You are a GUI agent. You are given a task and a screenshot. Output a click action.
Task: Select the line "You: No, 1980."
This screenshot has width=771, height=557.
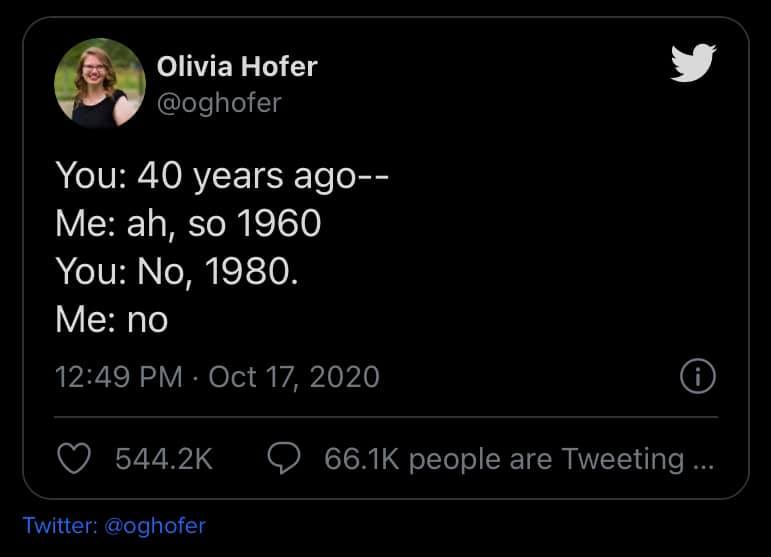pyautogui.click(x=176, y=271)
